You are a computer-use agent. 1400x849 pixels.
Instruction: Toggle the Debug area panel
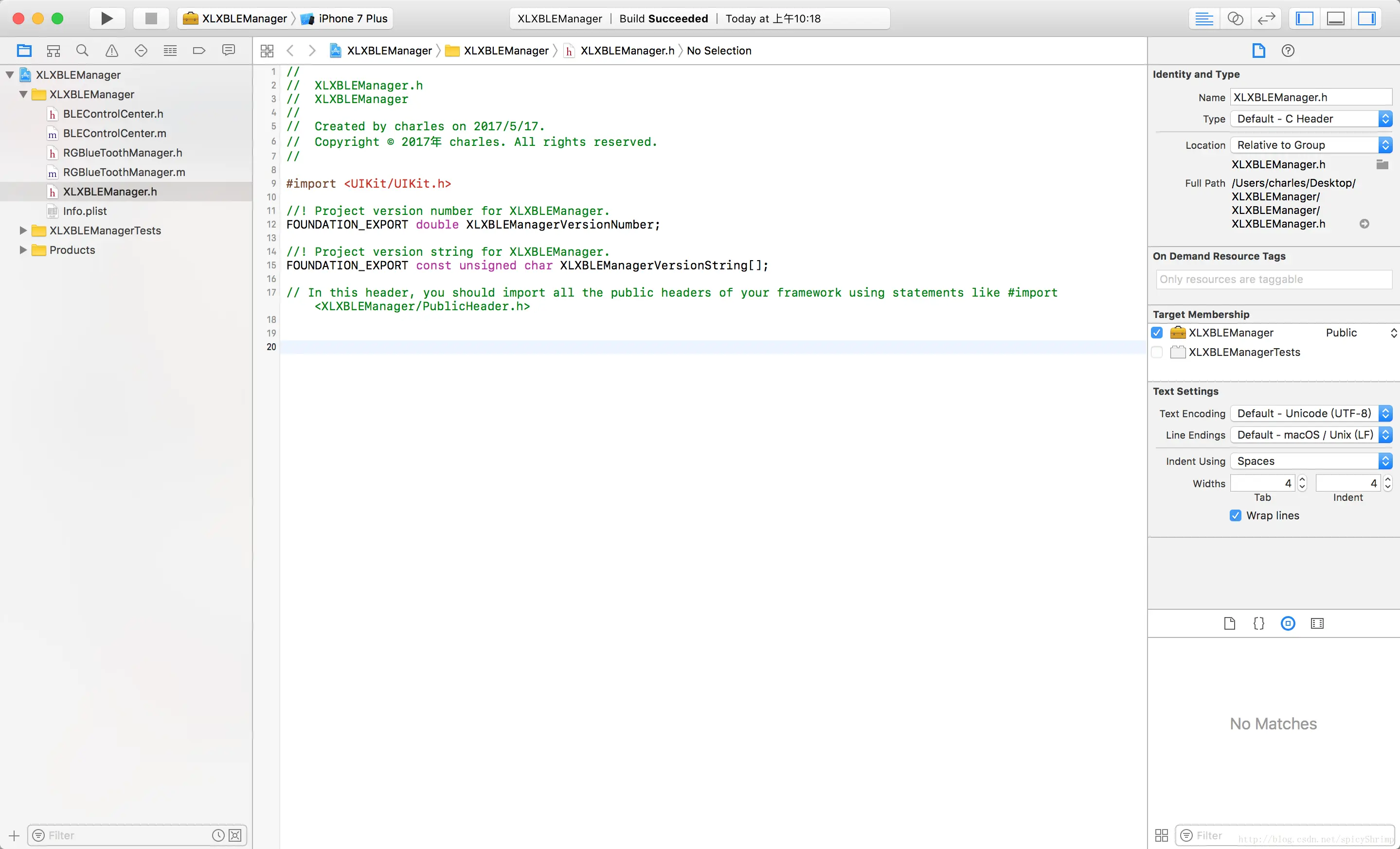click(1335, 18)
